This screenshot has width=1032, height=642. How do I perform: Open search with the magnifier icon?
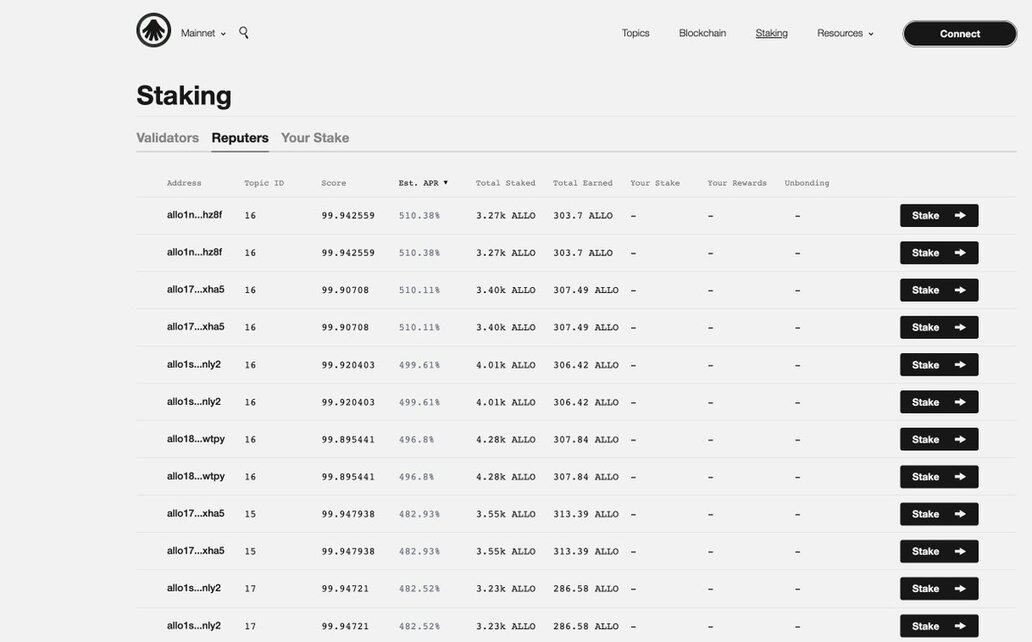[244, 33]
